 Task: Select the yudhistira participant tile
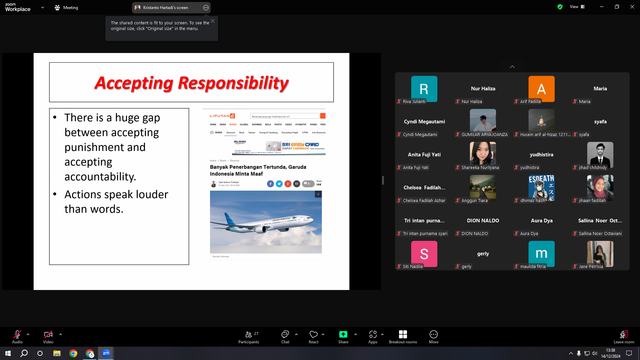541,155
